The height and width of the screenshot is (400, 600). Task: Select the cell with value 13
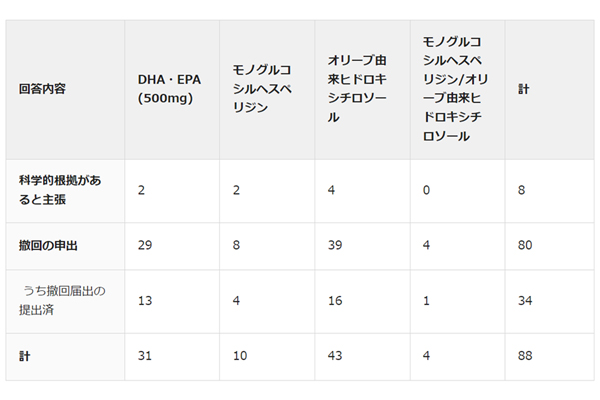tap(145, 299)
